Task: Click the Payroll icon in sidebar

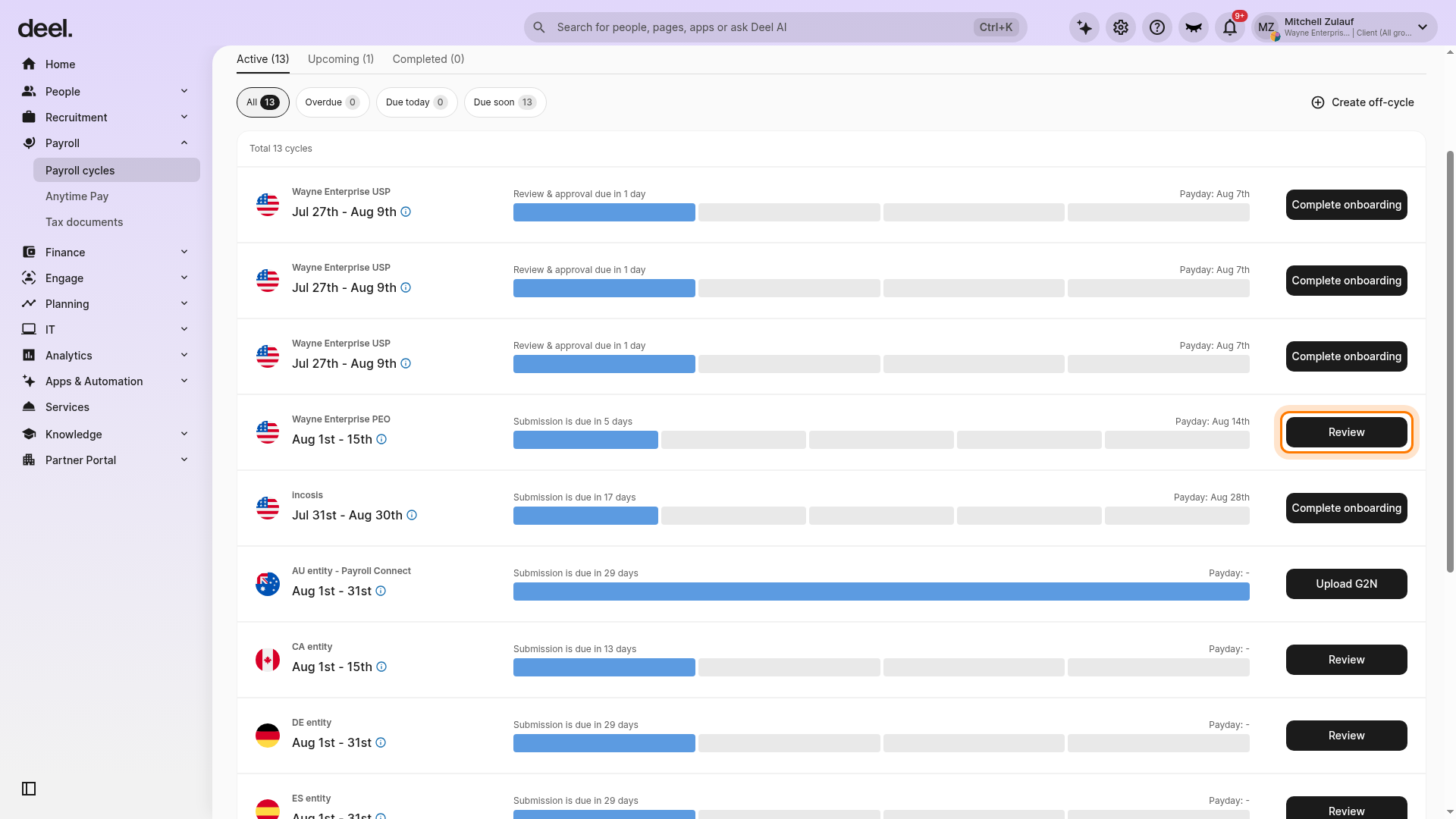Action: pyautogui.click(x=29, y=143)
